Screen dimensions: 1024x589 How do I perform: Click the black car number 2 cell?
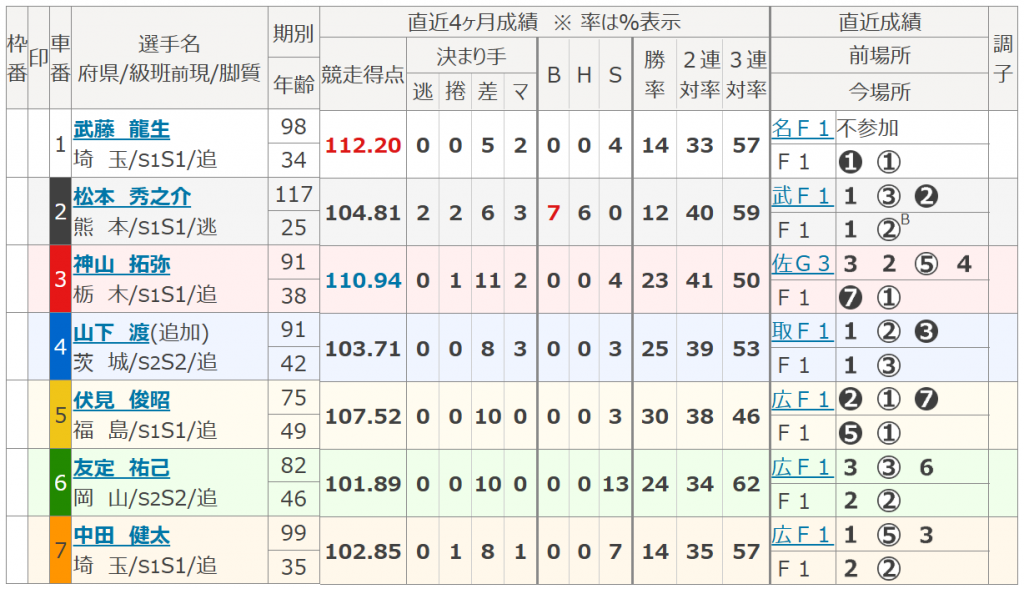click(x=60, y=212)
